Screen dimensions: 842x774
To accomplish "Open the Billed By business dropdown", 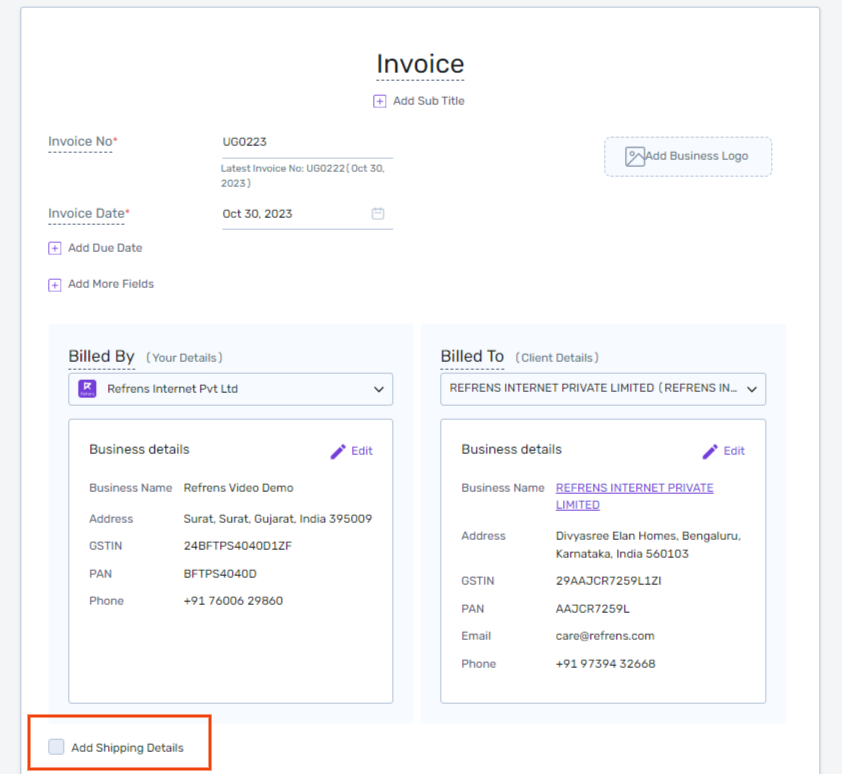I will pos(231,389).
